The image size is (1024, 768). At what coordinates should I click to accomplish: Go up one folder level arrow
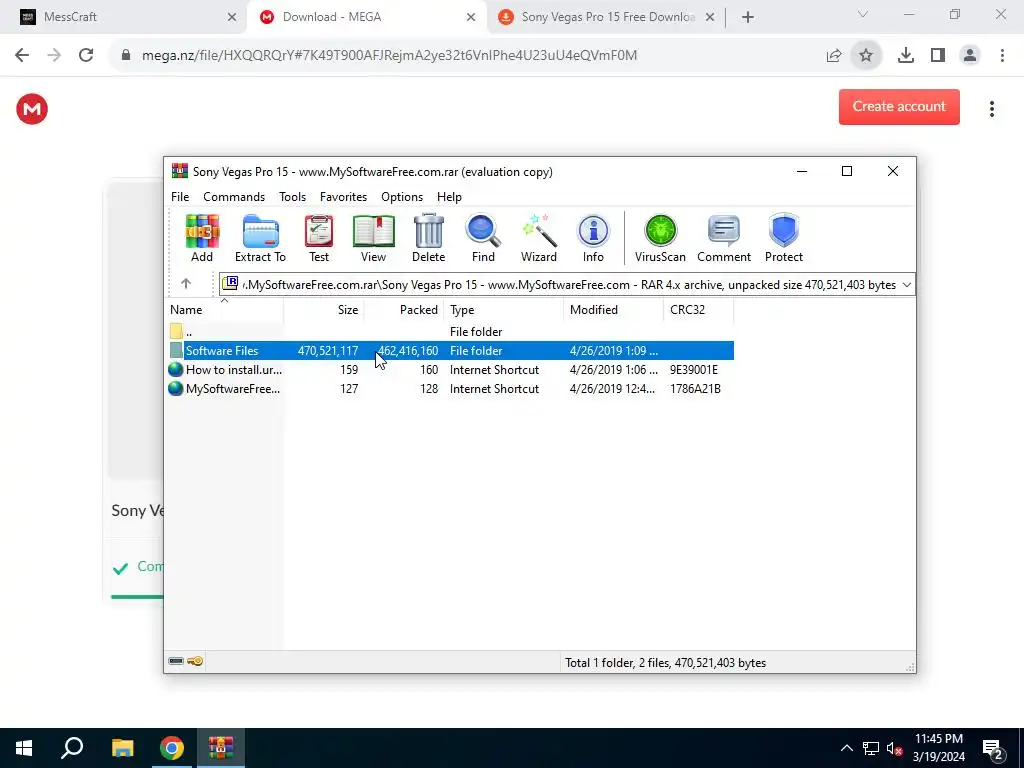185,284
